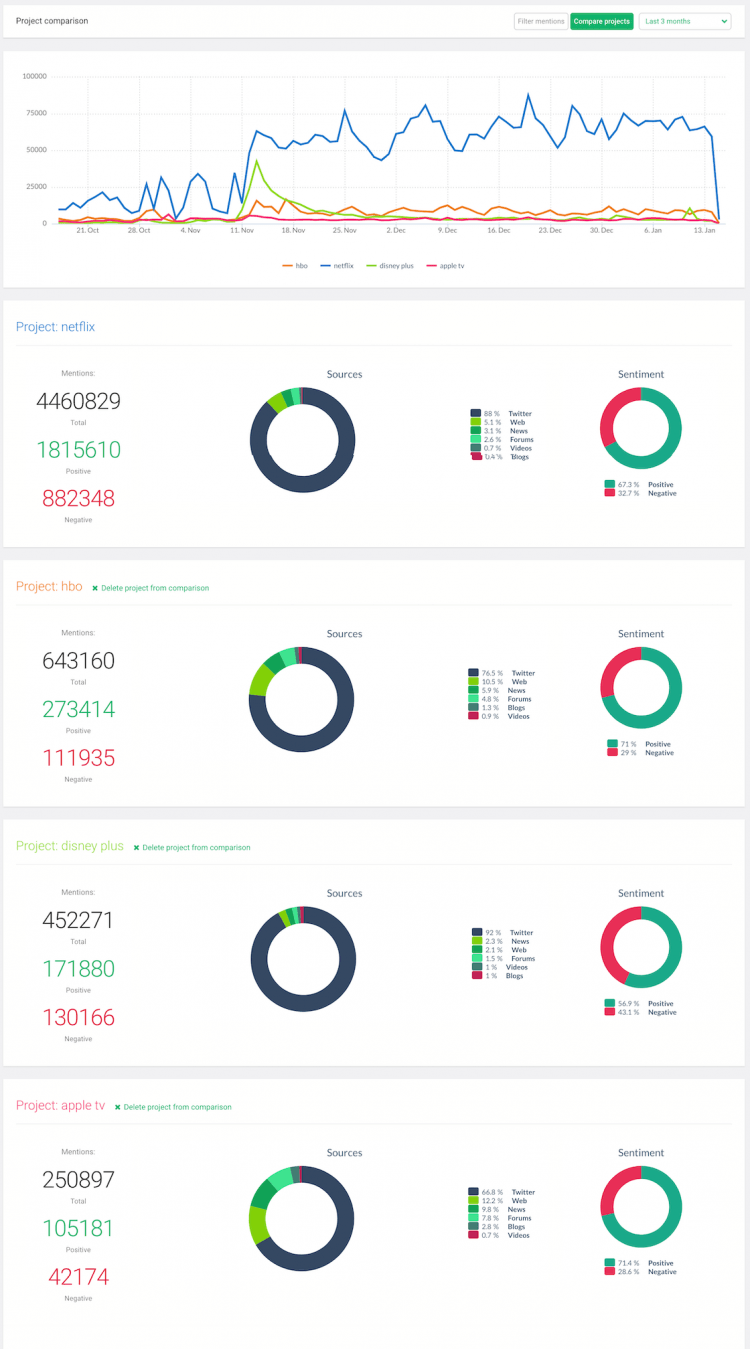This screenshot has height=1349, width=750.
Task: Click the 5.1 % Web swatch in netflix sources
Action: [476, 422]
